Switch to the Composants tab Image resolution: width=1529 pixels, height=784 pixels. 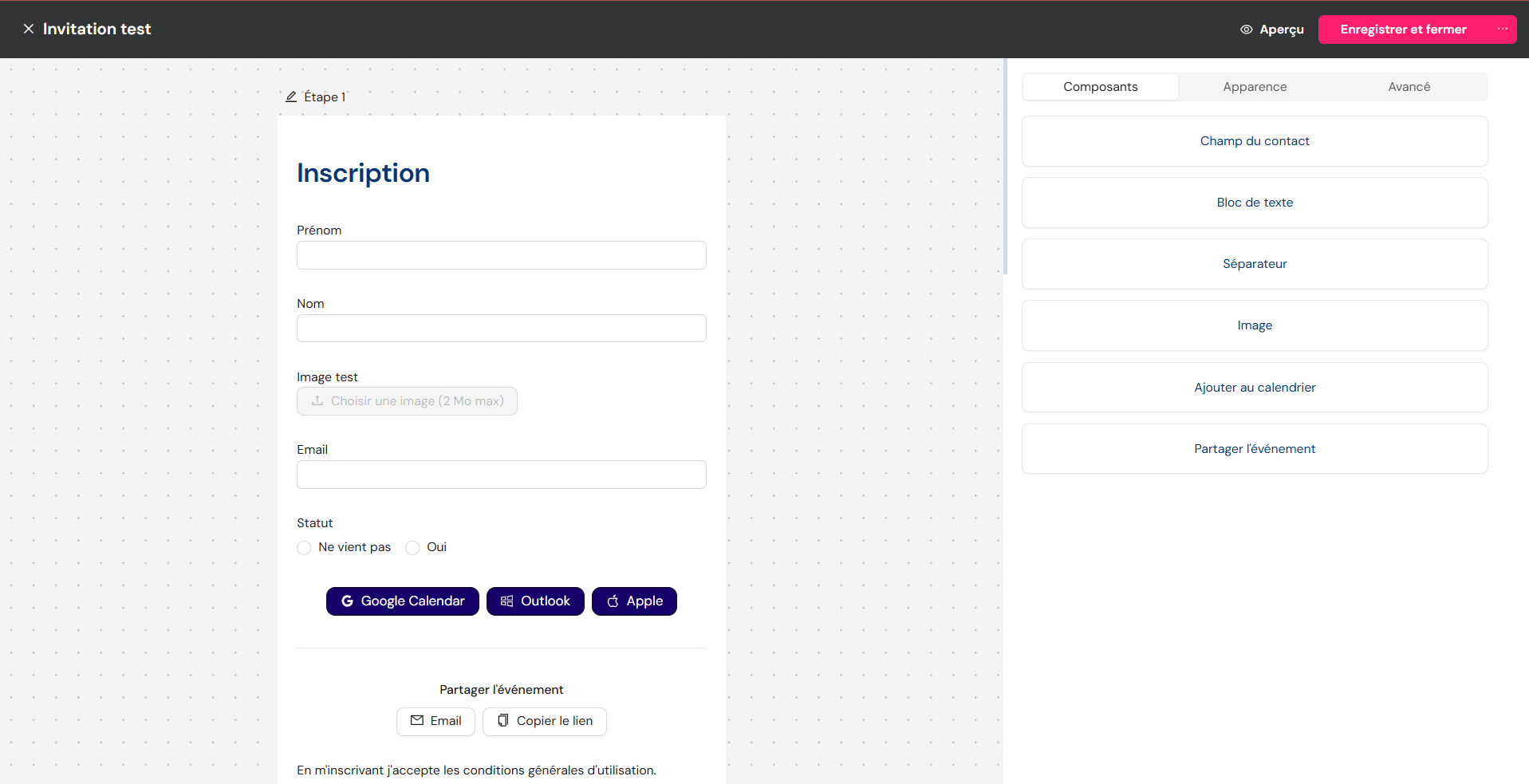tap(1100, 87)
